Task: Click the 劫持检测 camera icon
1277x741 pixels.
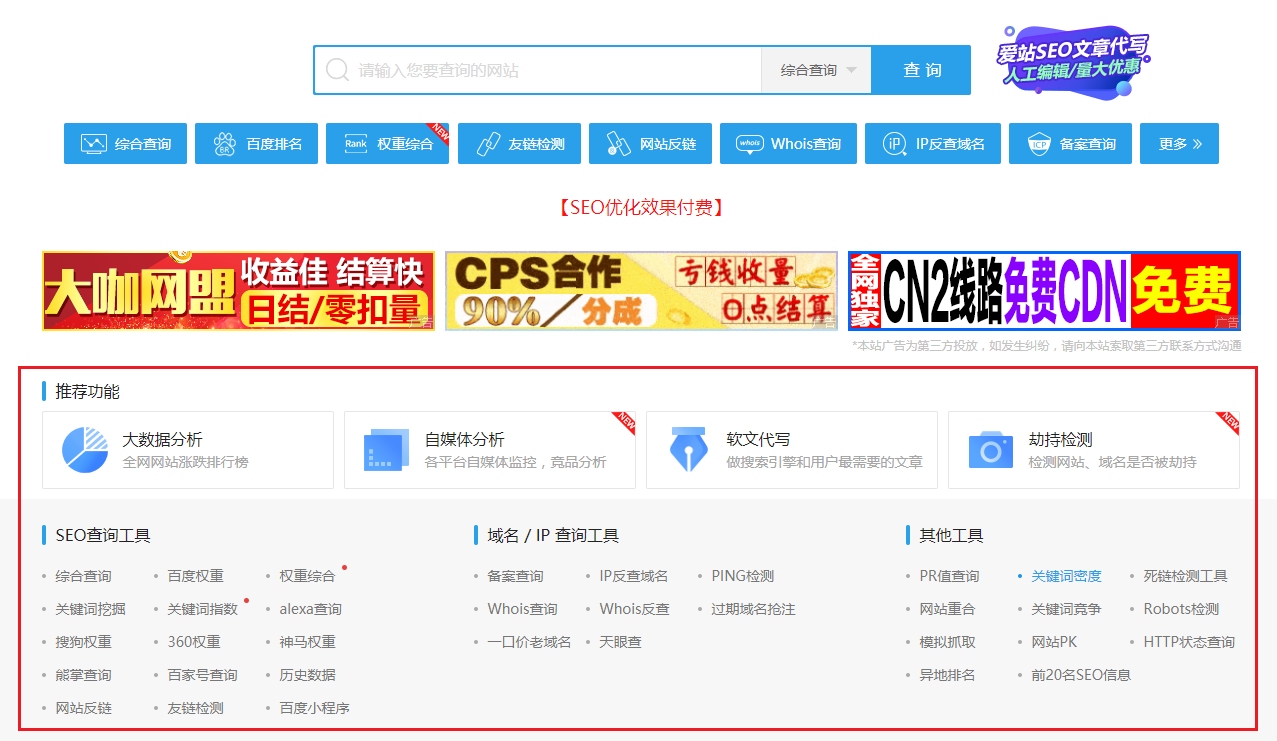Action: pos(990,450)
